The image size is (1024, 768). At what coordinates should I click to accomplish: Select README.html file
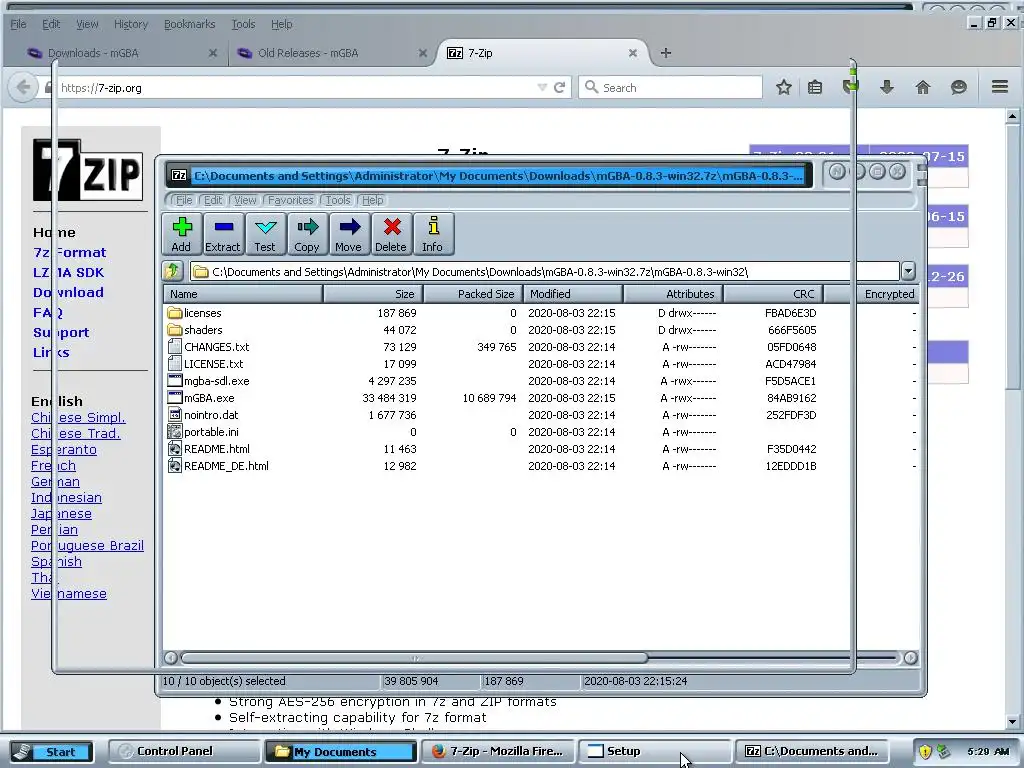[x=216, y=449]
